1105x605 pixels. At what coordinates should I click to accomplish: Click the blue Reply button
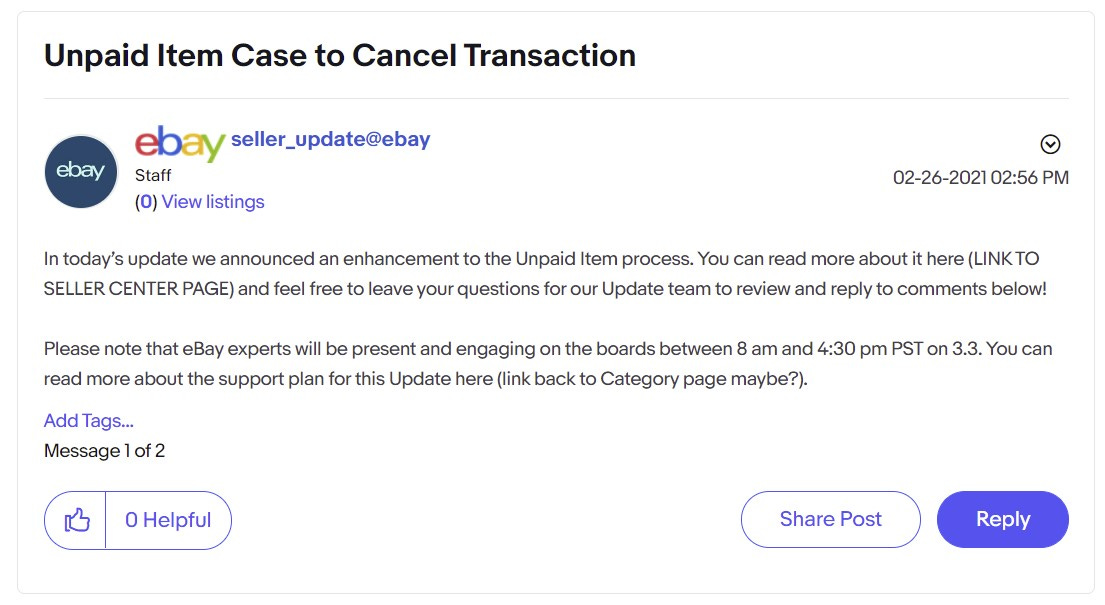click(1002, 519)
